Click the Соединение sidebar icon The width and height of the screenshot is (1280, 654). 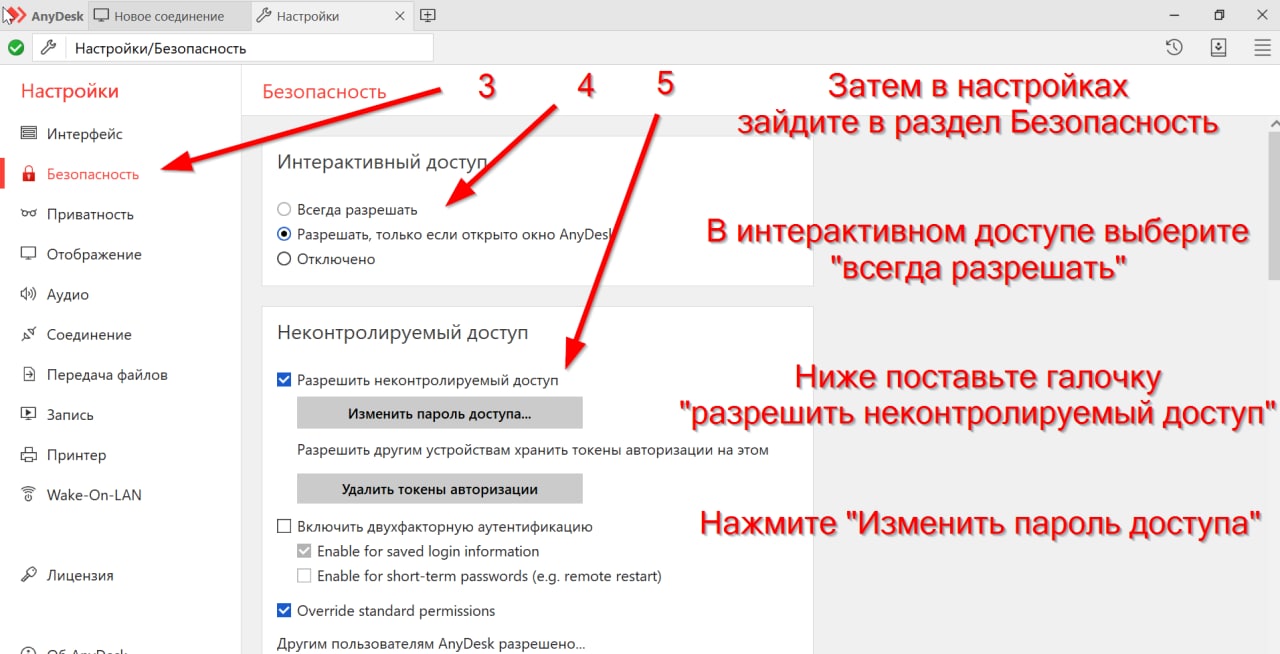tap(28, 334)
